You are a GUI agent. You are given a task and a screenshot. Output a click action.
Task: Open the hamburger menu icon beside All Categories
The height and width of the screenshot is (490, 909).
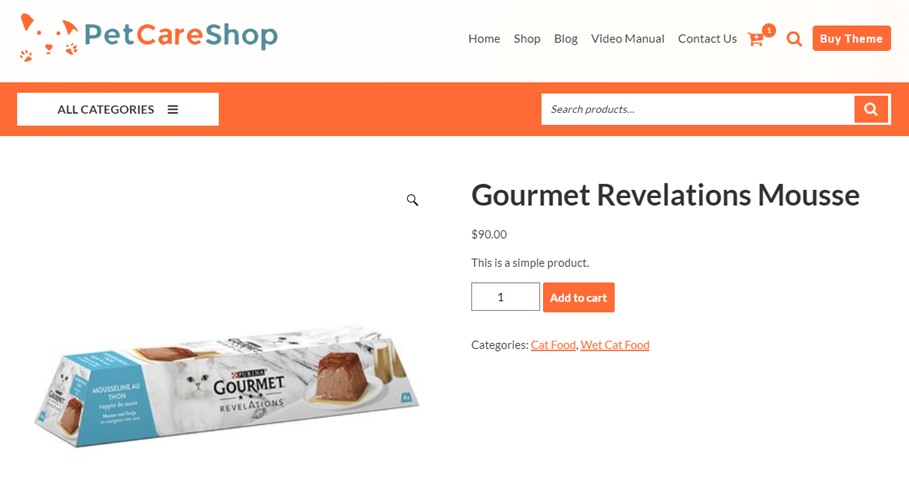pyautogui.click(x=173, y=109)
